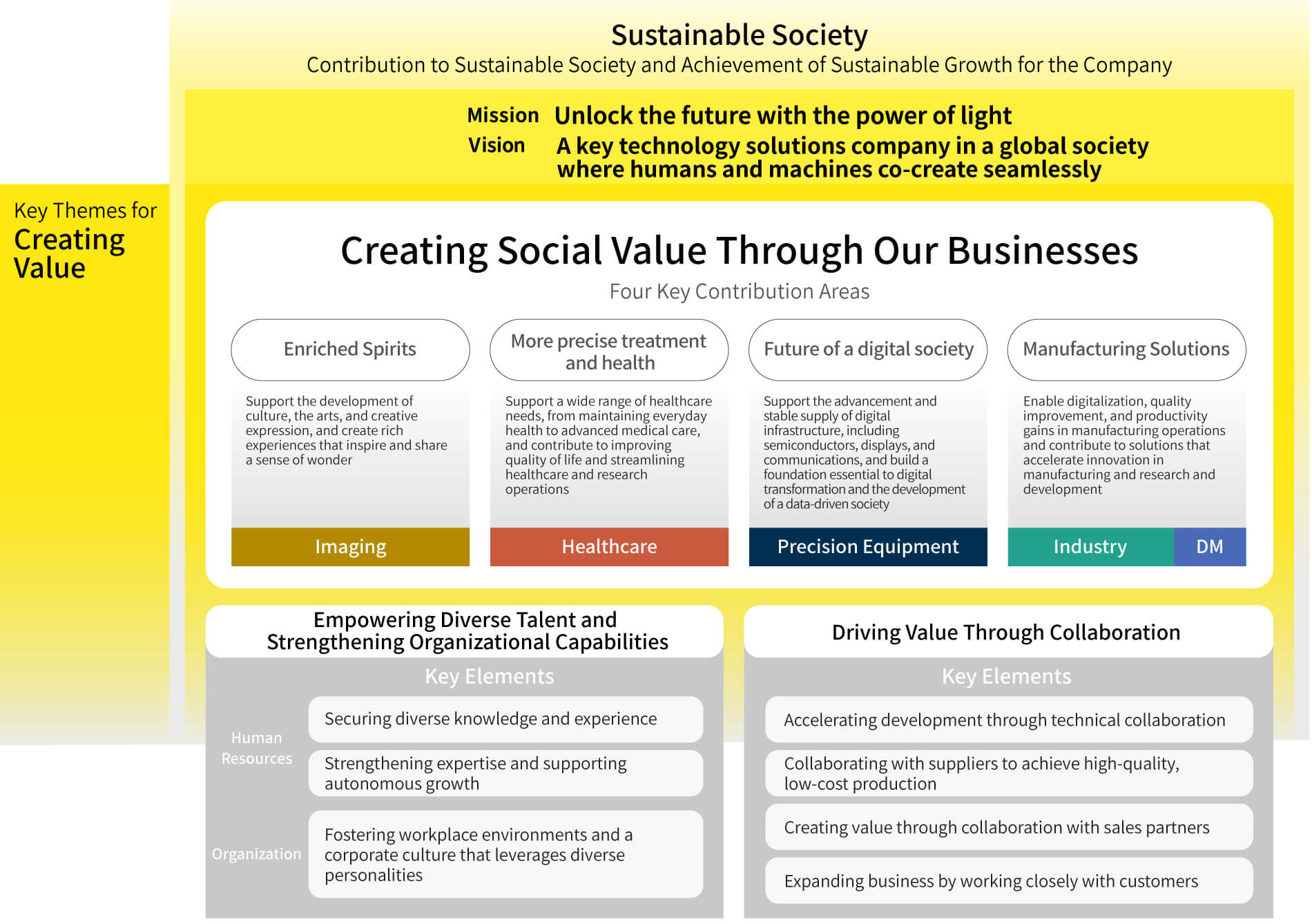Image resolution: width=1312 pixels, height=924 pixels.
Task: Click the blue DM segment box
Action: [1210, 547]
